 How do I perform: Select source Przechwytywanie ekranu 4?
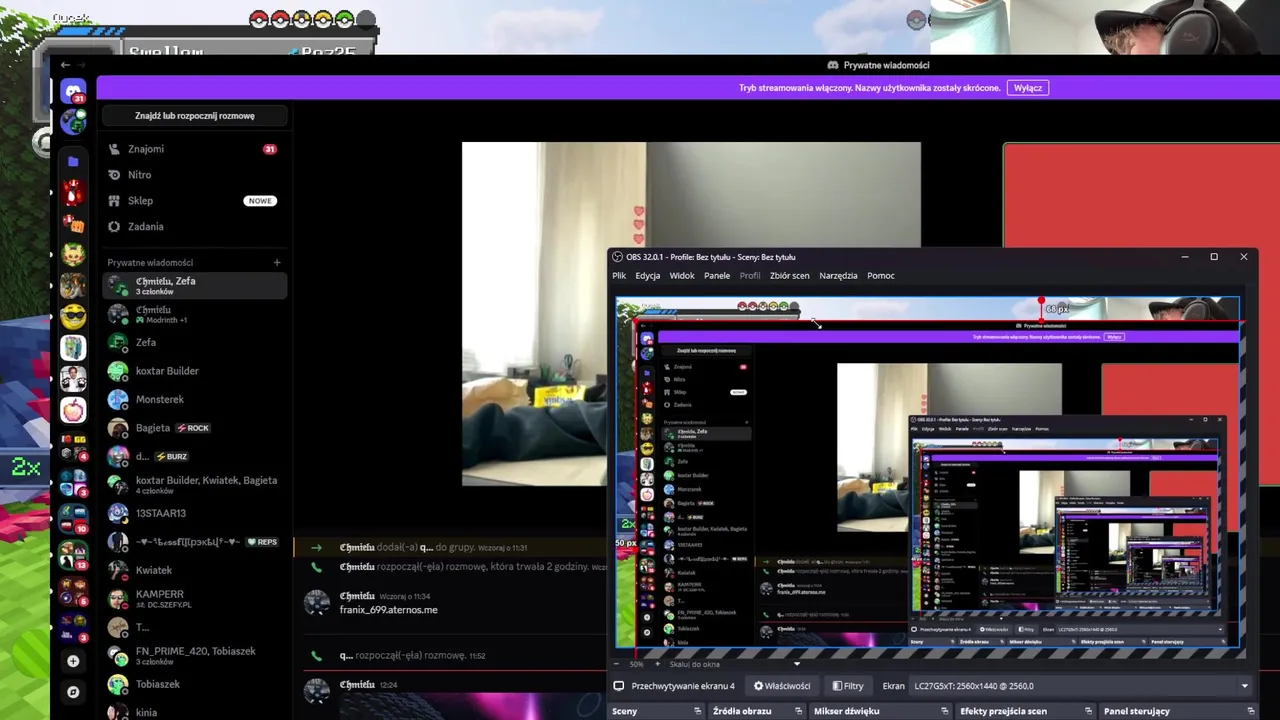pos(683,686)
